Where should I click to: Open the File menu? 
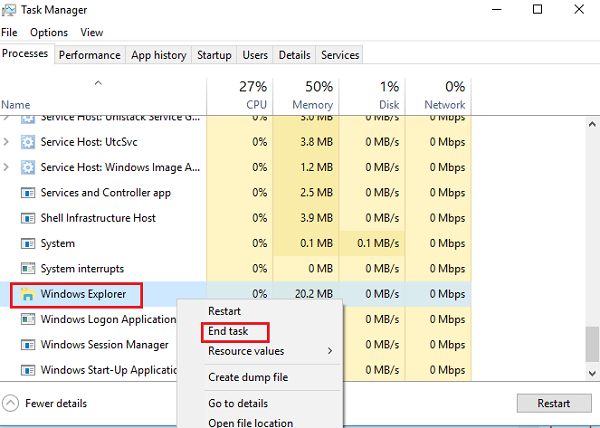click(9, 33)
